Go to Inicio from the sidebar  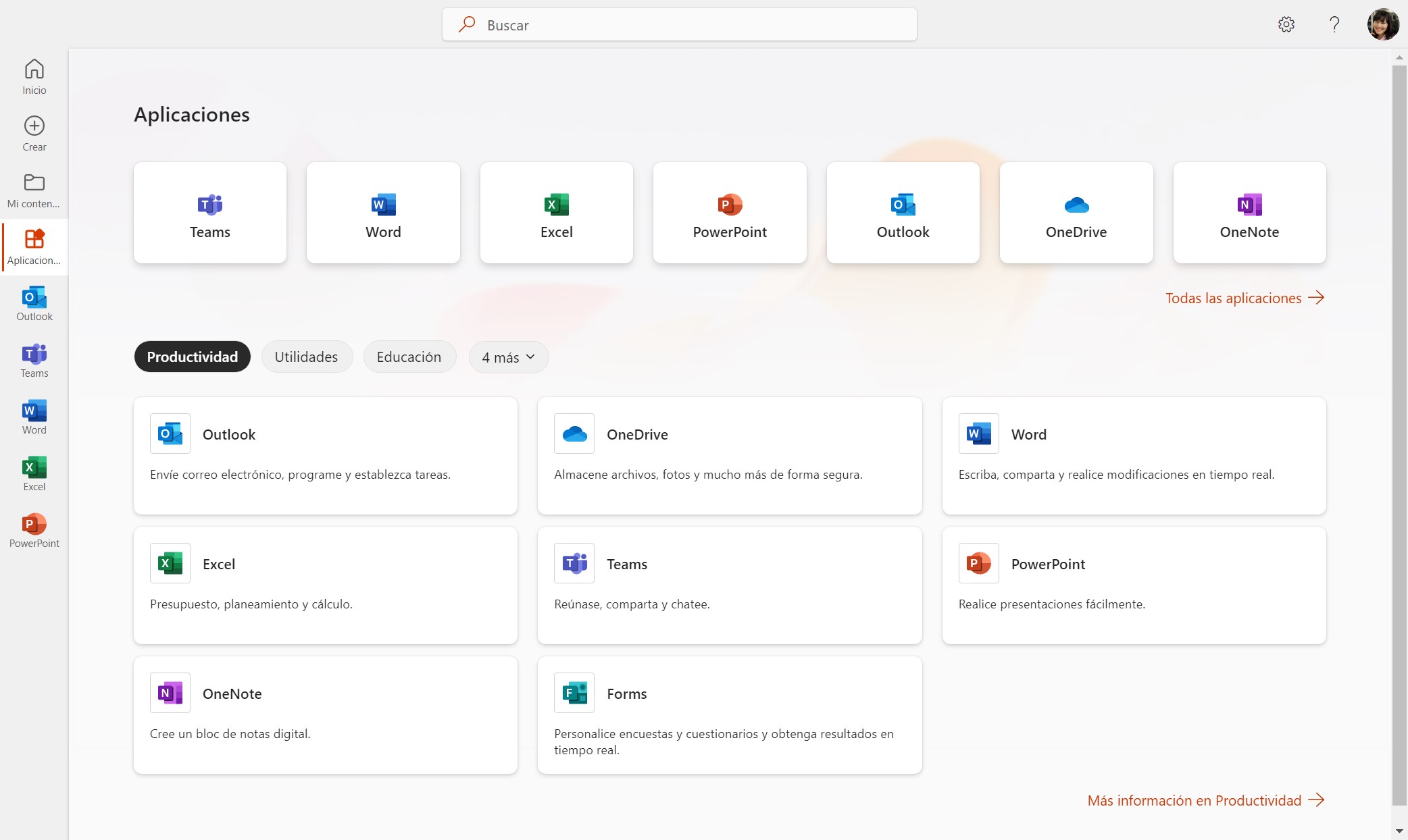coord(33,76)
